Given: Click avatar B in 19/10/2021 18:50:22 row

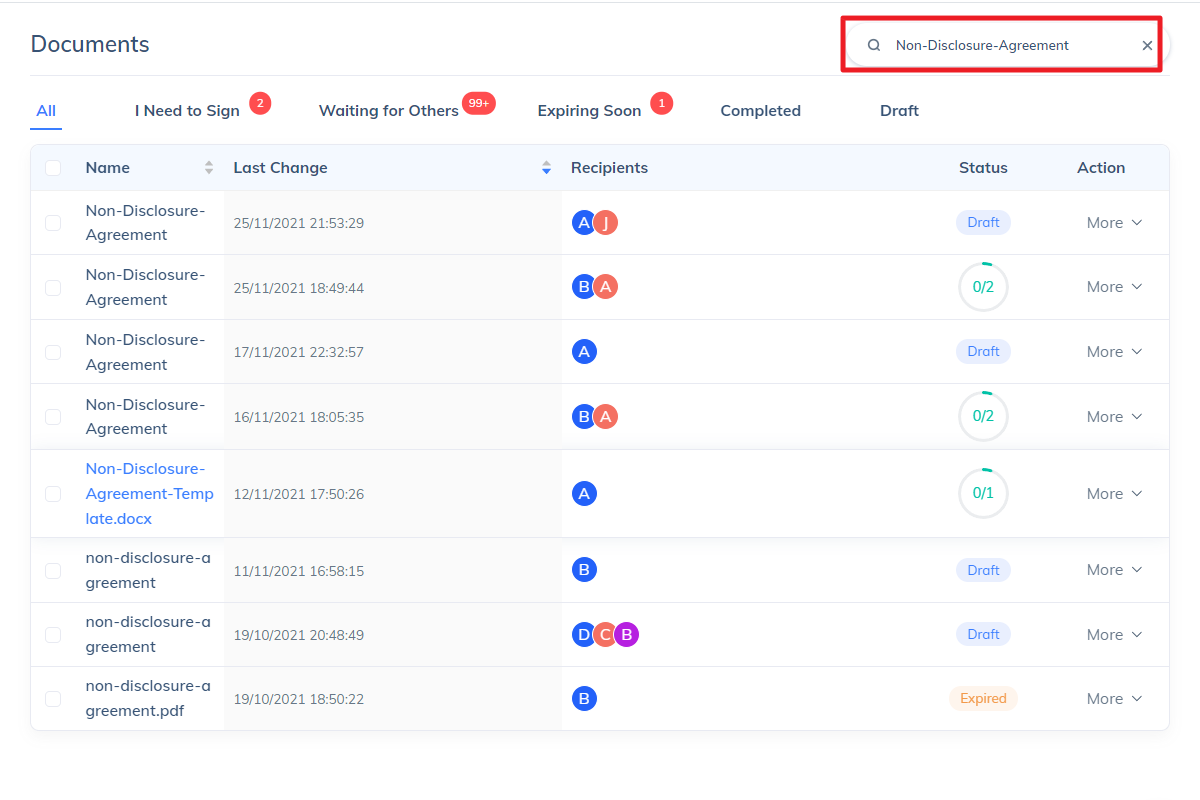Looking at the screenshot, I should coord(585,698).
